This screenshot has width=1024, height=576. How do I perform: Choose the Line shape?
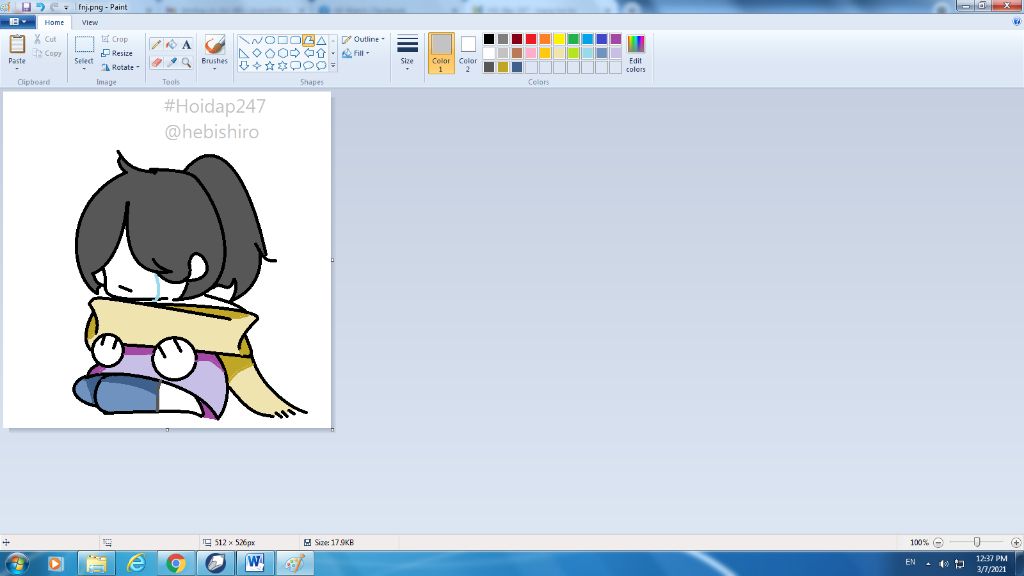[x=244, y=40]
